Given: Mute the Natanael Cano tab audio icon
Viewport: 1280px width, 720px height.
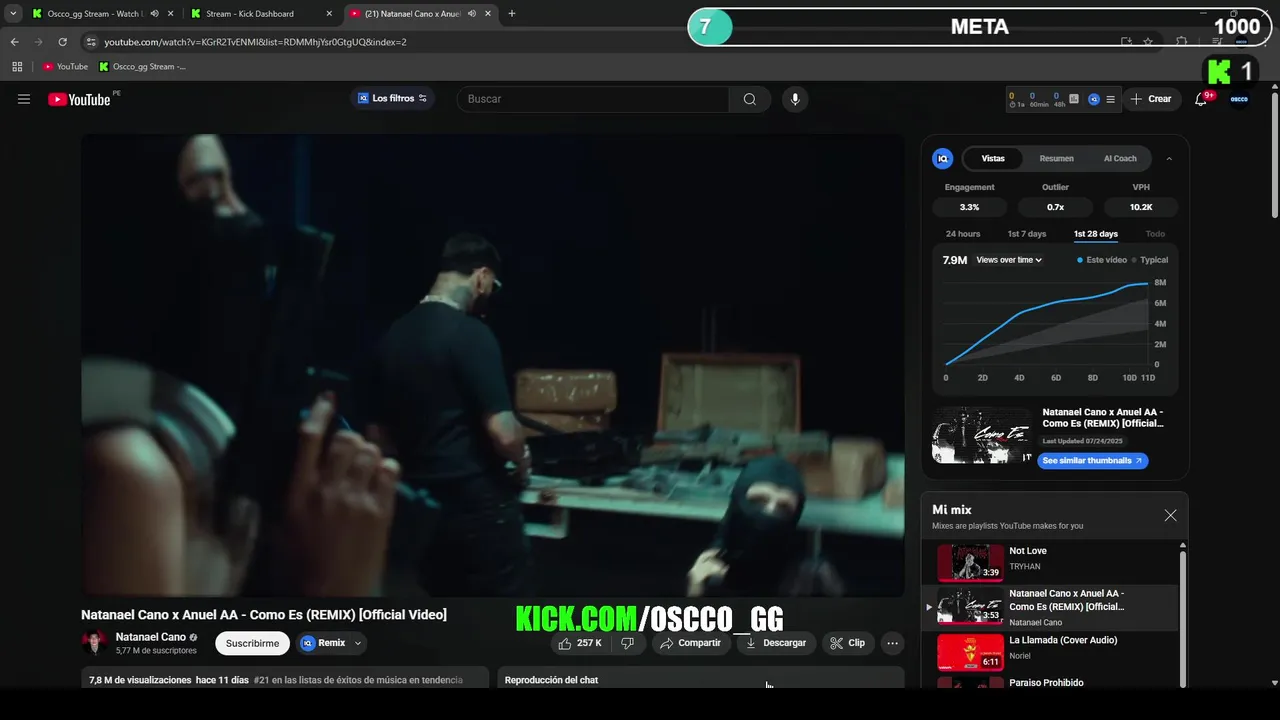Looking at the screenshot, I should click(x=471, y=14).
